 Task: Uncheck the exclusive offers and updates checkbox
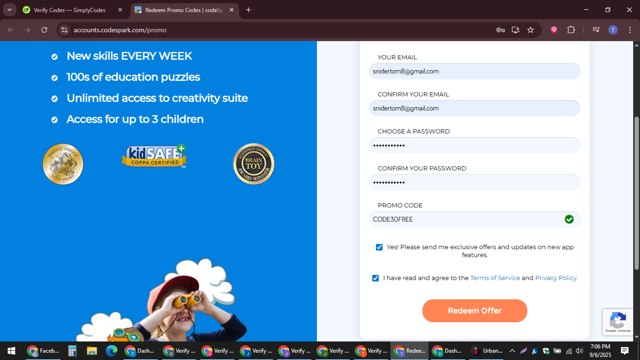[379, 247]
